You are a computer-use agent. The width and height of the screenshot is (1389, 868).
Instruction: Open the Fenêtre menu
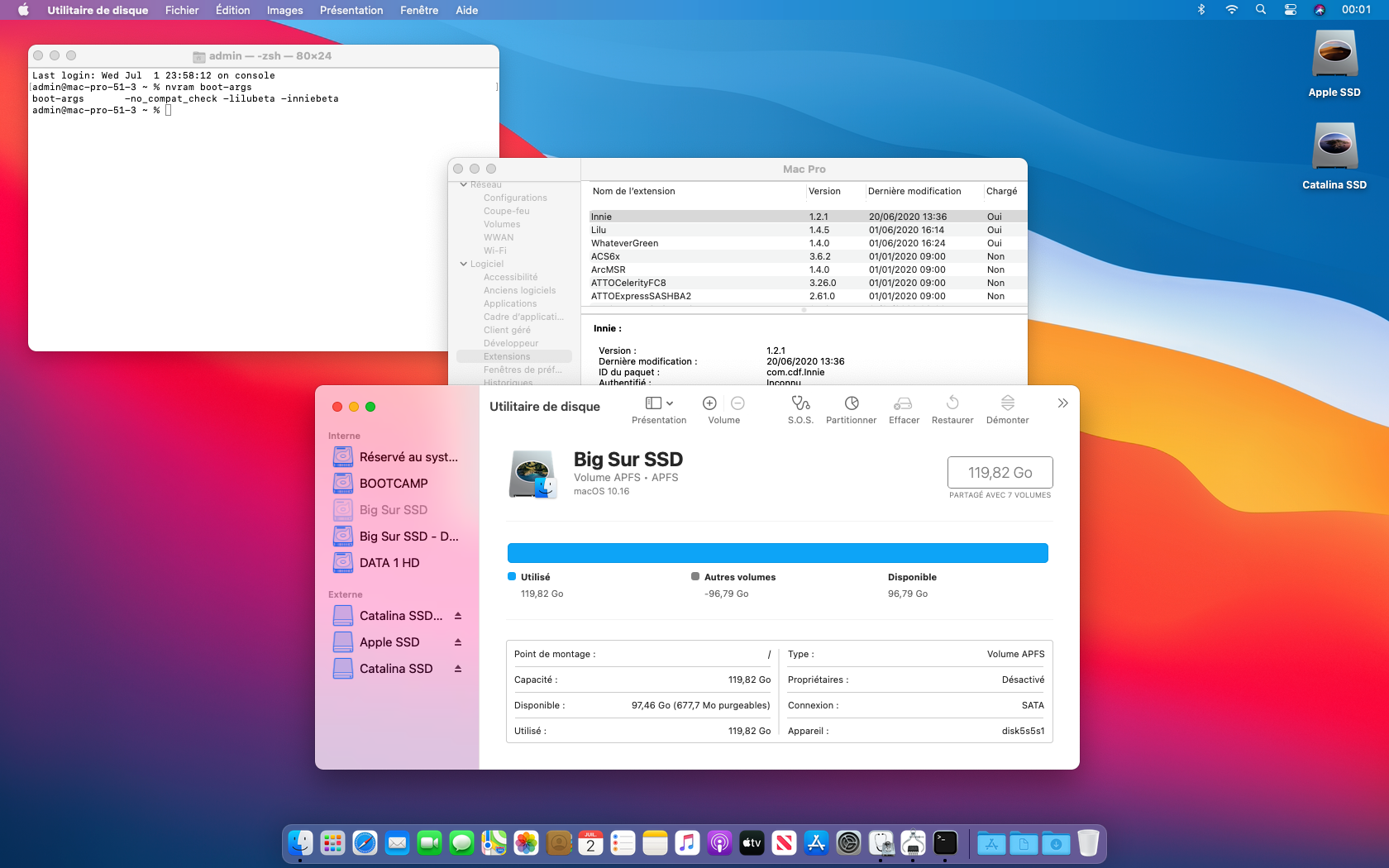[419, 10]
